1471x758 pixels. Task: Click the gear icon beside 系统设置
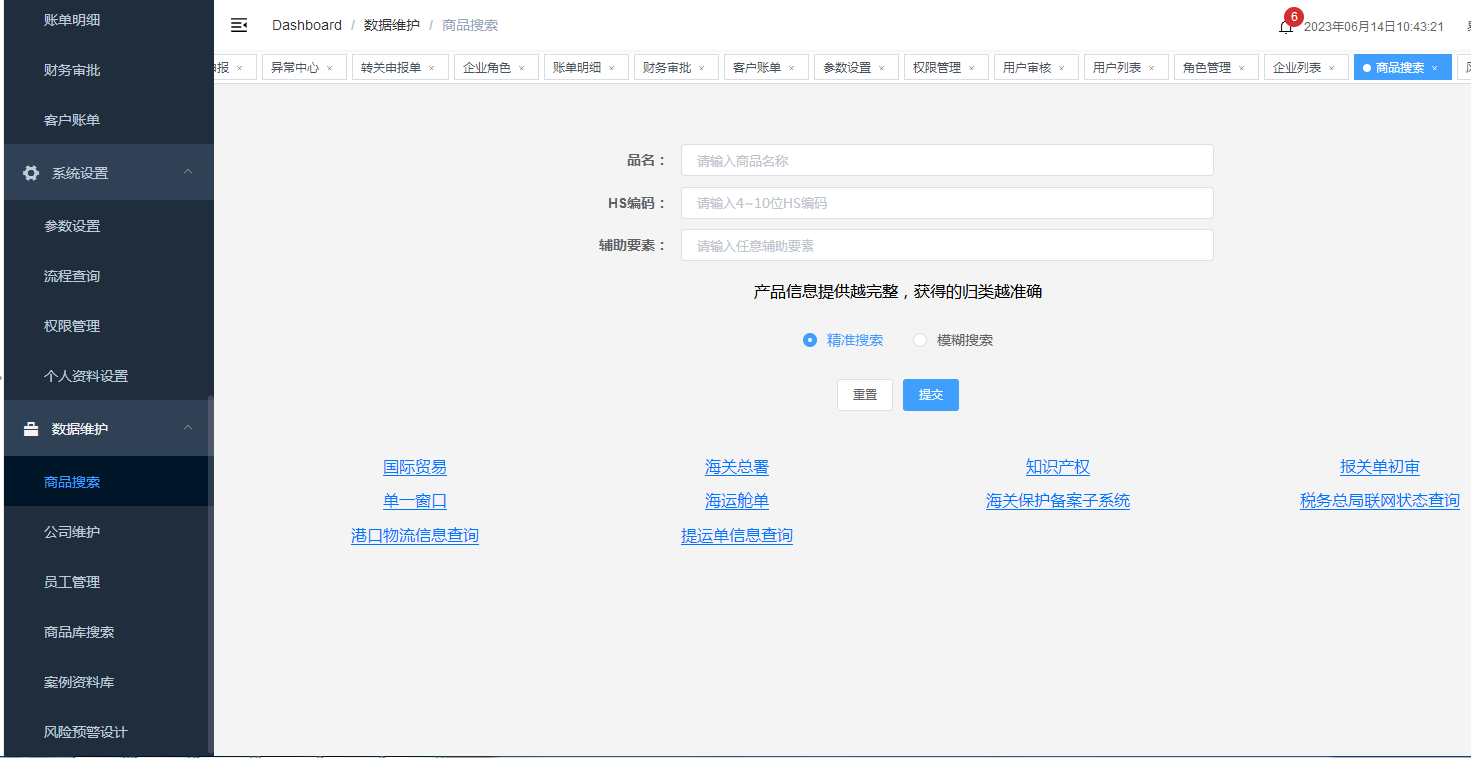(31, 173)
